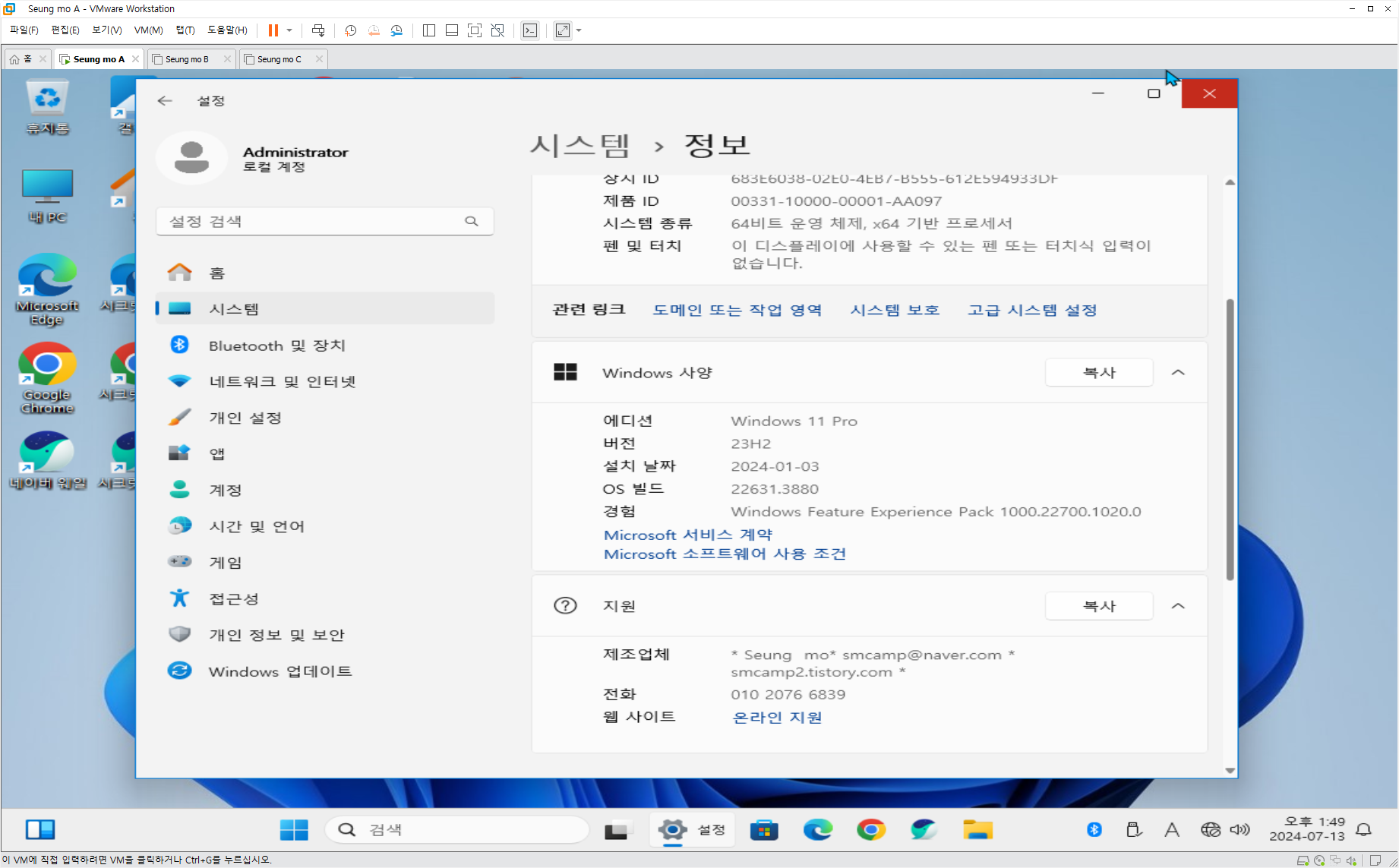Click the notification bell icon
Screen dimensions: 1399x868
1365,830
